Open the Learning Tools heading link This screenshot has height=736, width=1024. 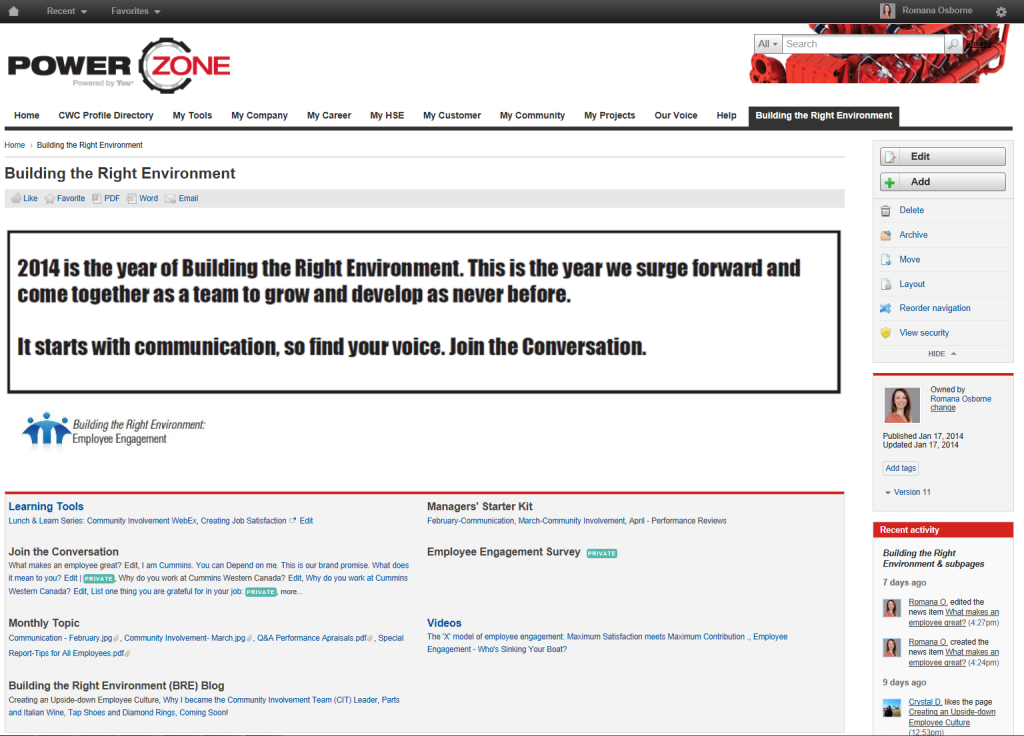coord(46,506)
